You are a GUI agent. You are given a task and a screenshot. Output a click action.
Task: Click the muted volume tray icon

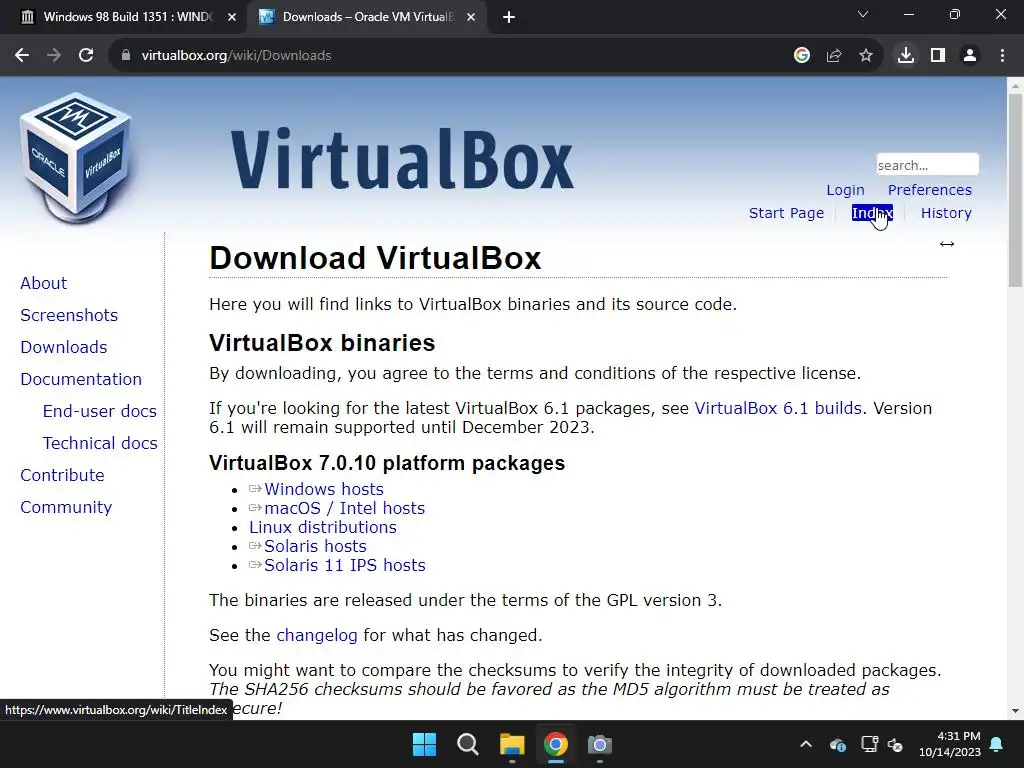tap(895, 744)
